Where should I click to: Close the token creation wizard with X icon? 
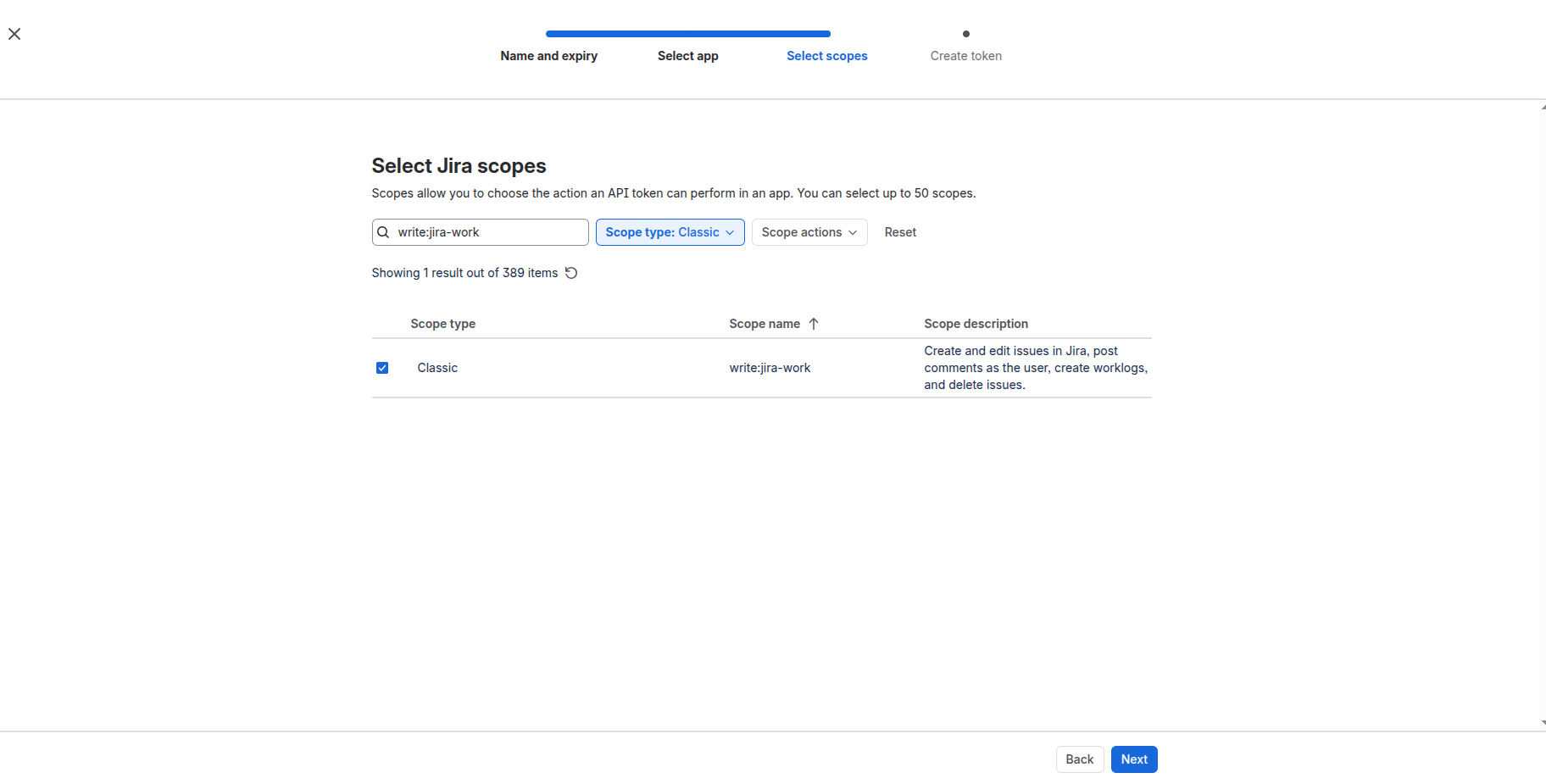click(14, 34)
